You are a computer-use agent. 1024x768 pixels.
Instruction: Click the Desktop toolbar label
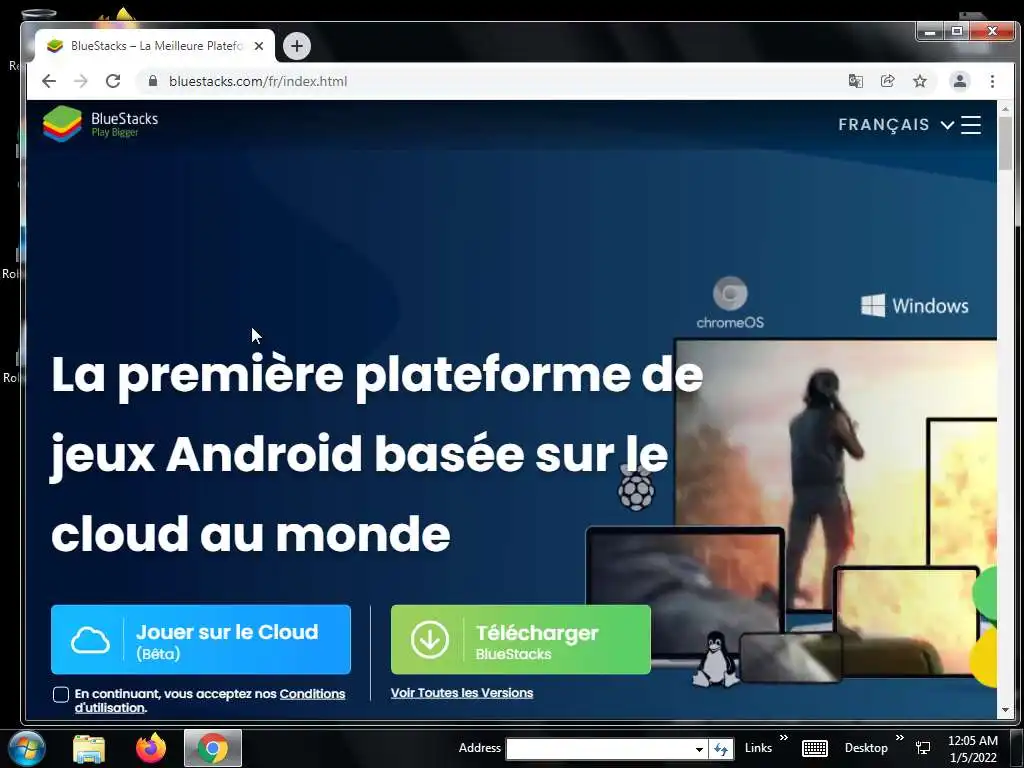866,748
